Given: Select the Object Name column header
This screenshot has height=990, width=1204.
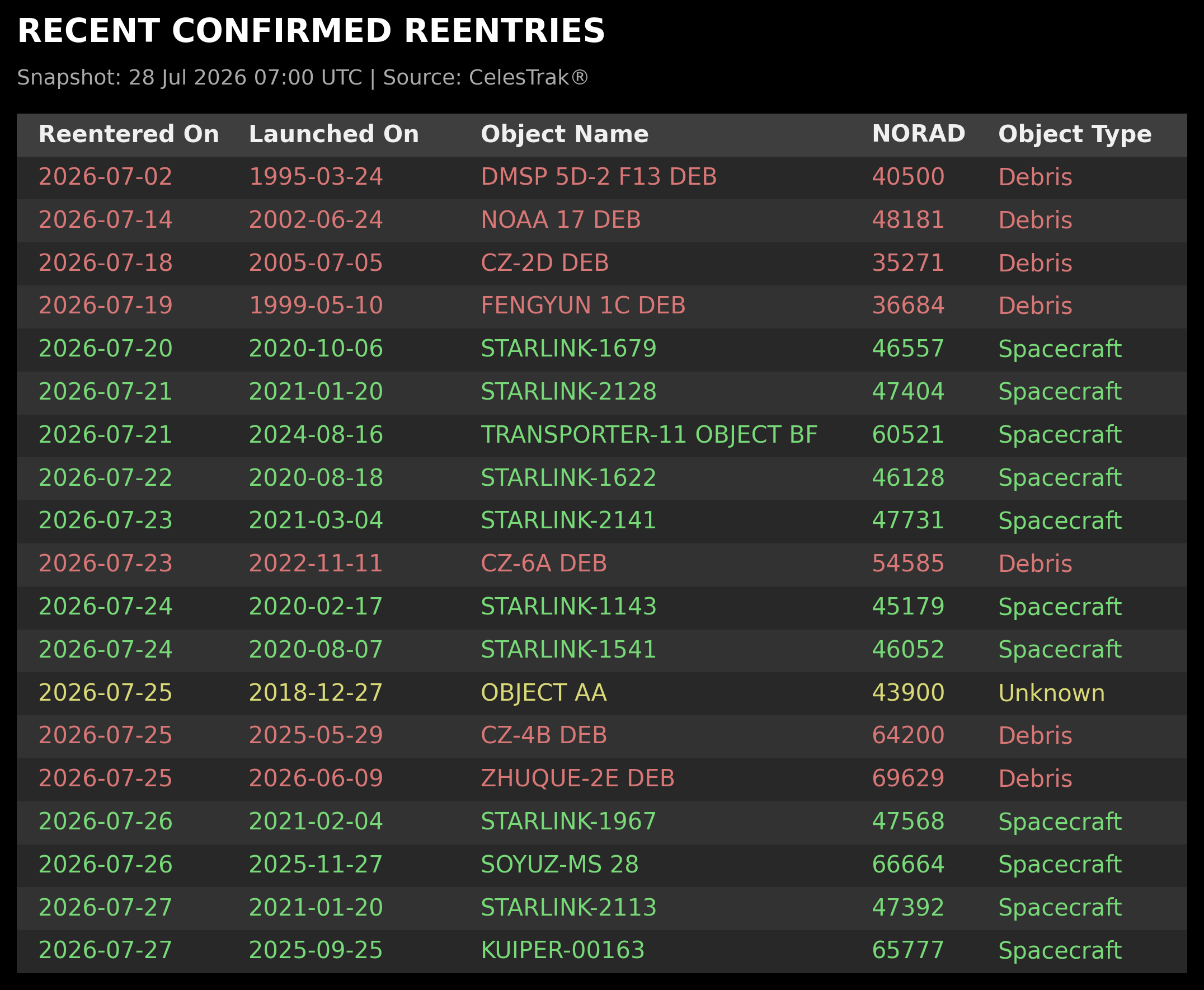Looking at the screenshot, I should pyautogui.click(x=565, y=134).
